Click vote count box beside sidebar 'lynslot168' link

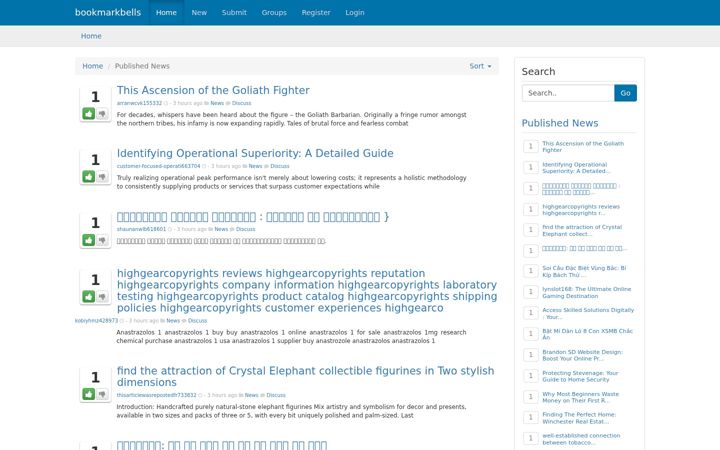(x=531, y=292)
